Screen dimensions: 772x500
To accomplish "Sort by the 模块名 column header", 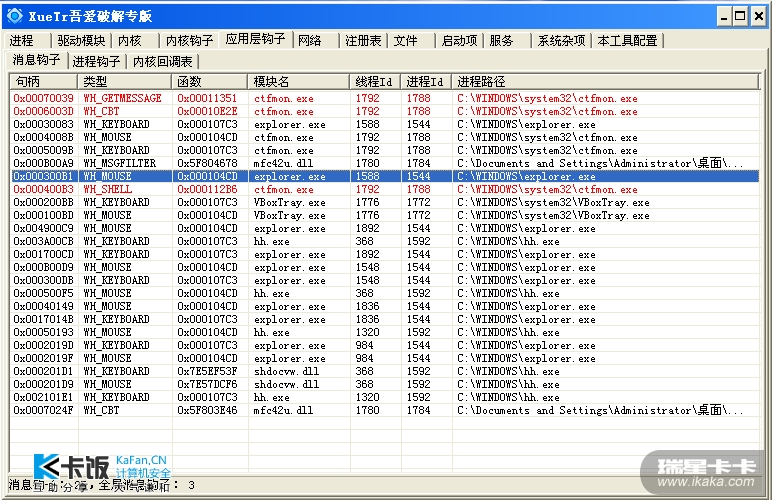I will [x=299, y=81].
